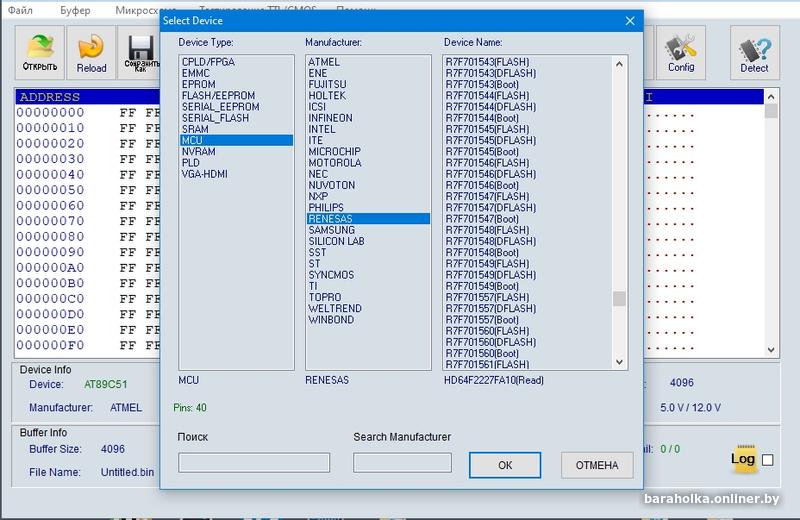Click the ADDRESS column header
The width and height of the screenshot is (800, 520).
pyautogui.click(x=49, y=97)
